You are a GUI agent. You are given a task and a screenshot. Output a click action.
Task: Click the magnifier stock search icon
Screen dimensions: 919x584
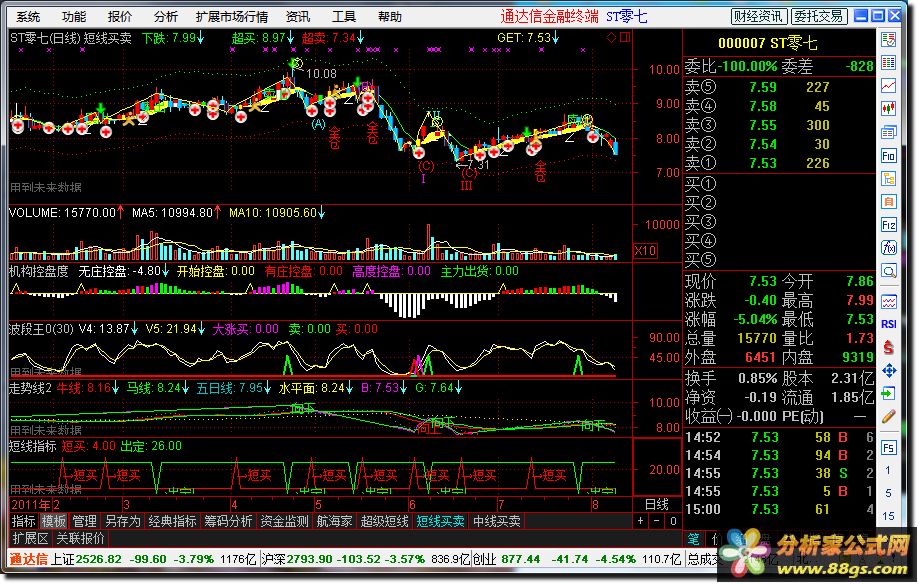click(889, 271)
